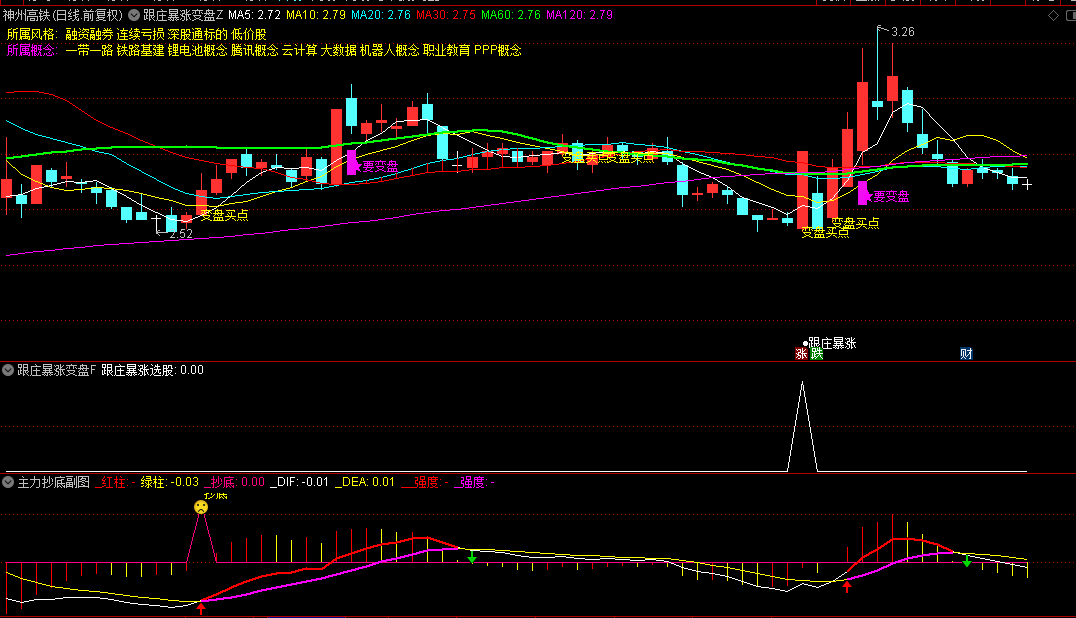The height and width of the screenshot is (618, 1076).
Task: Click the red 涨 event icon
Action: [x=801, y=354]
